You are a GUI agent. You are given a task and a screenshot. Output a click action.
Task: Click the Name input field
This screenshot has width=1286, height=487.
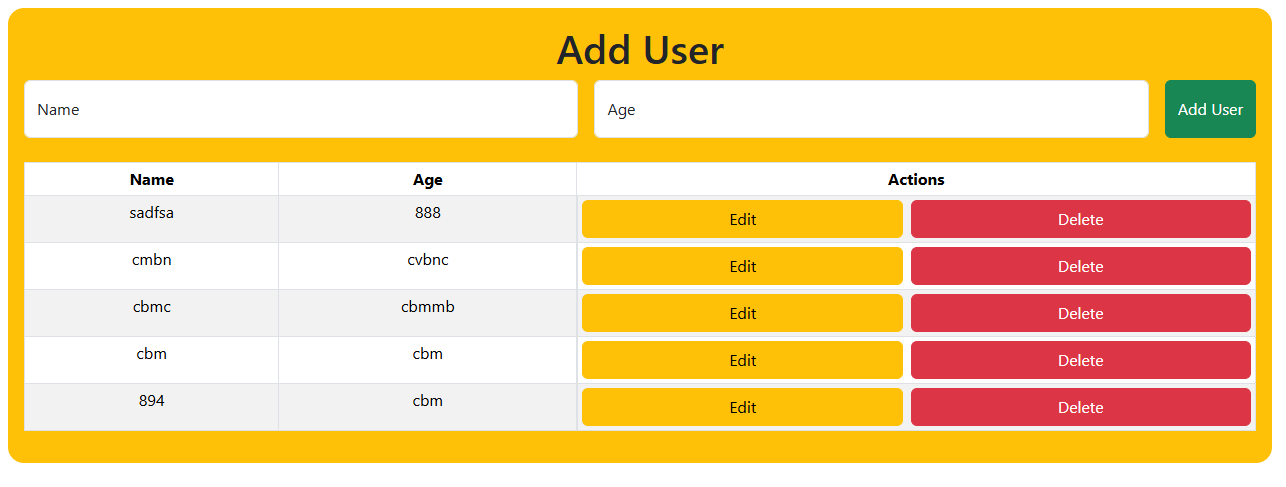(x=300, y=109)
